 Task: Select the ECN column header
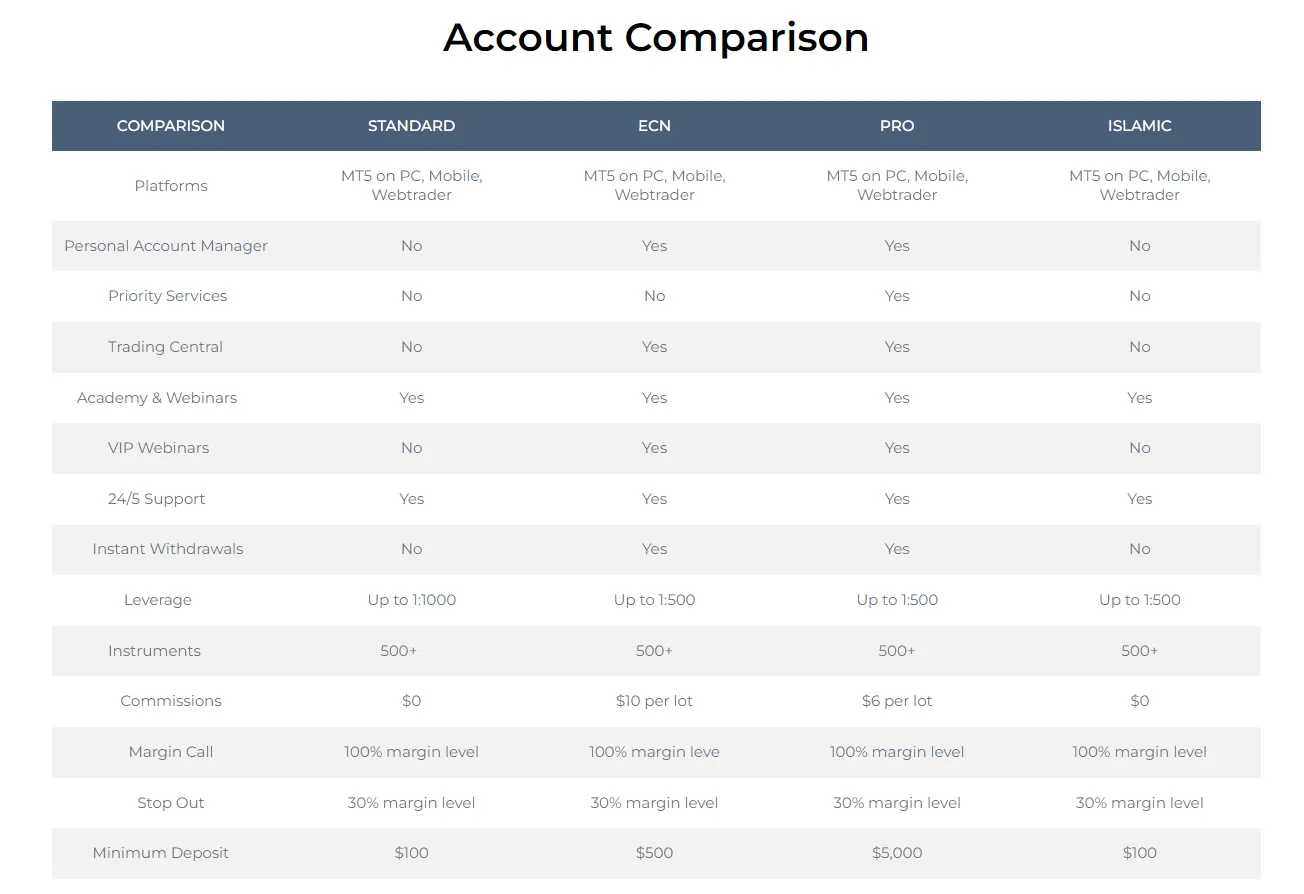coord(654,126)
